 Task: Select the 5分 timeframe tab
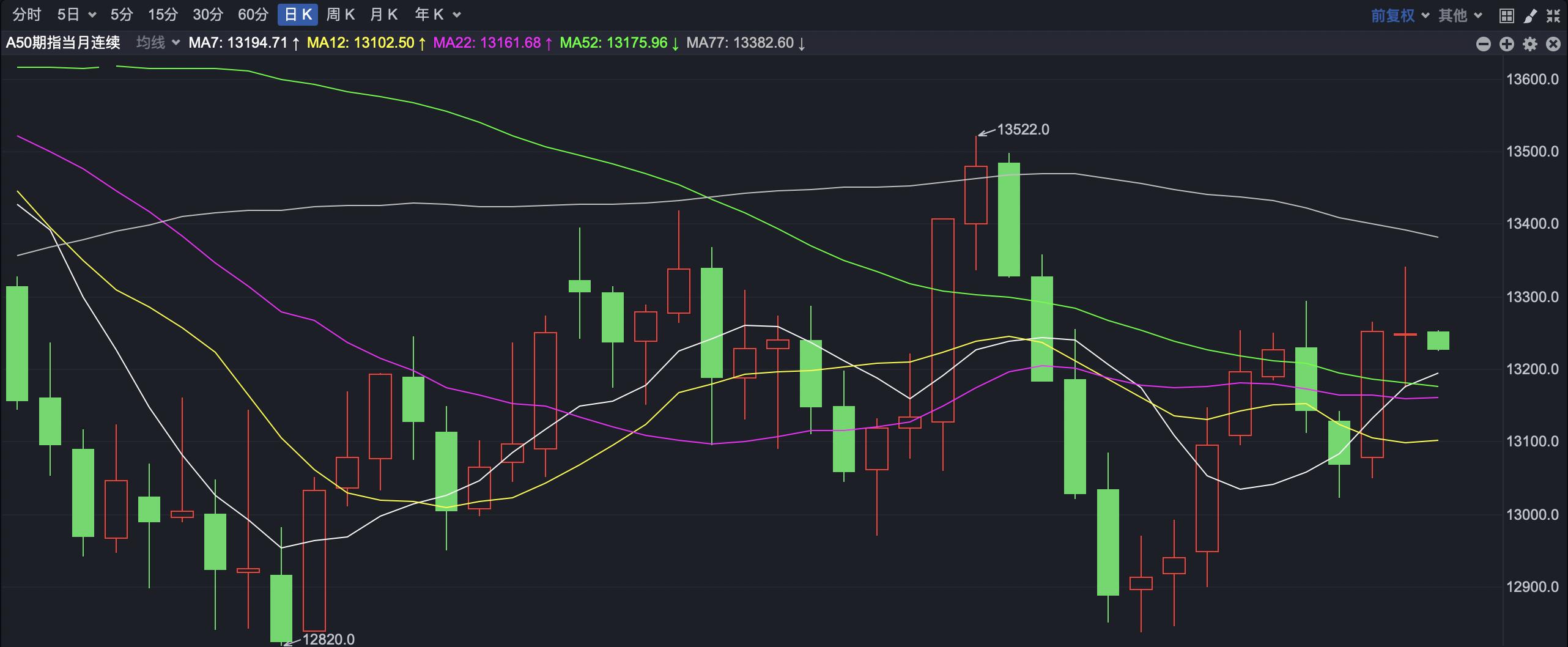coord(122,15)
